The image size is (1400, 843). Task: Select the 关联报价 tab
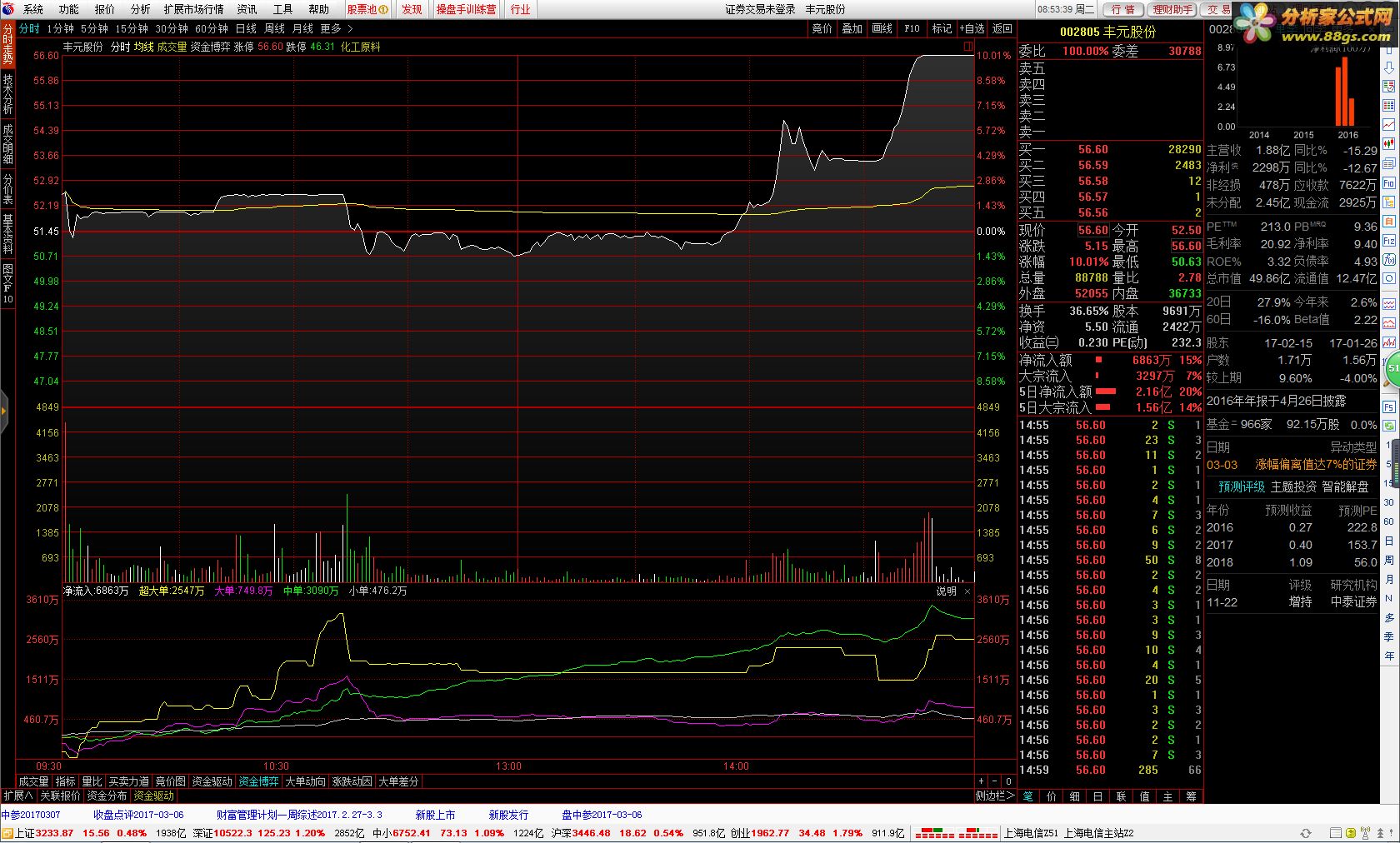pos(60,796)
